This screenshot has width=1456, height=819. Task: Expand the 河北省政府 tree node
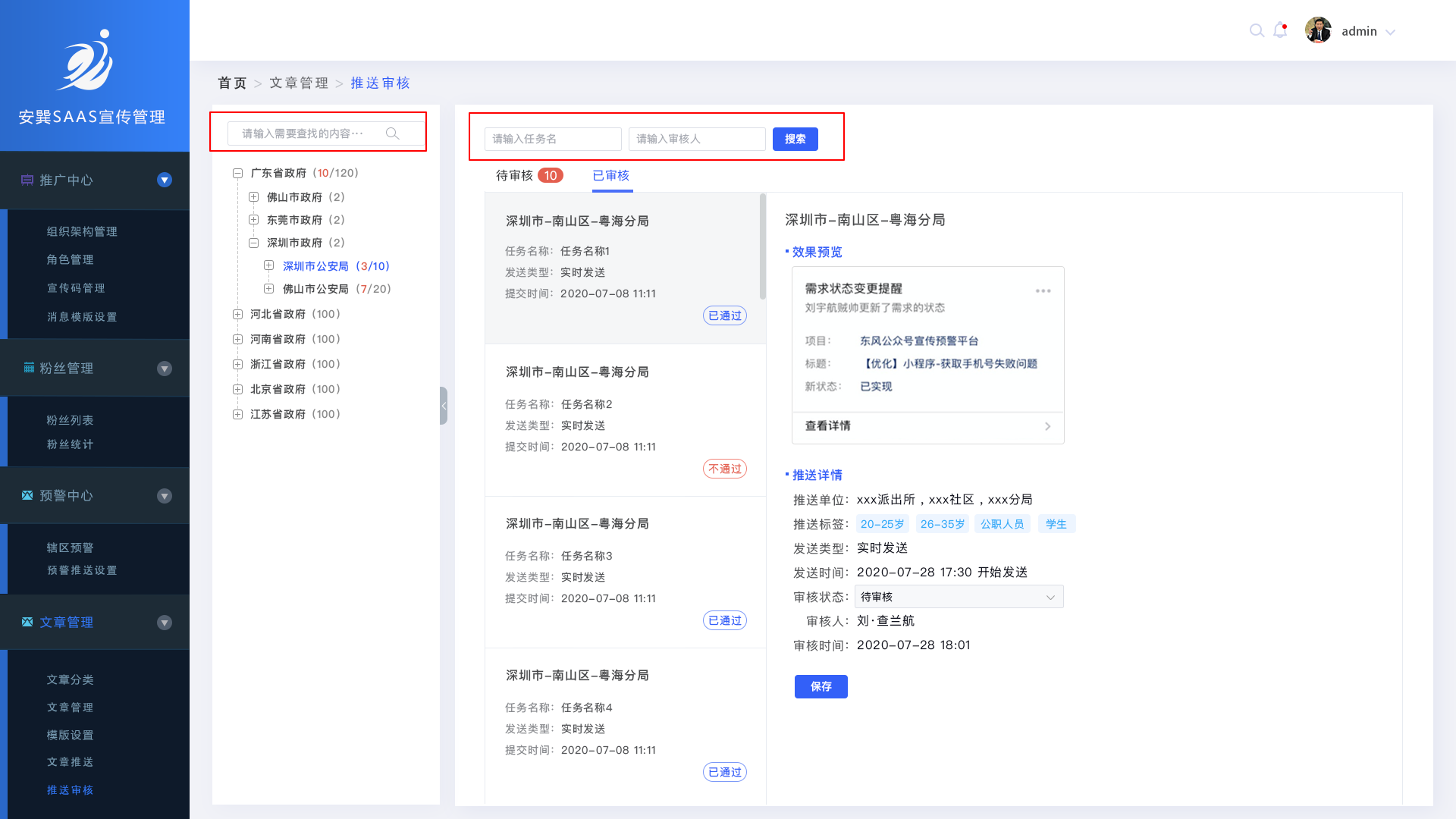[x=237, y=314]
